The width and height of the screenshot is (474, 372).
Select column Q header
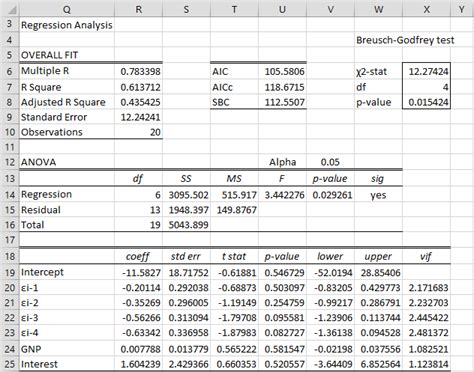point(67,9)
